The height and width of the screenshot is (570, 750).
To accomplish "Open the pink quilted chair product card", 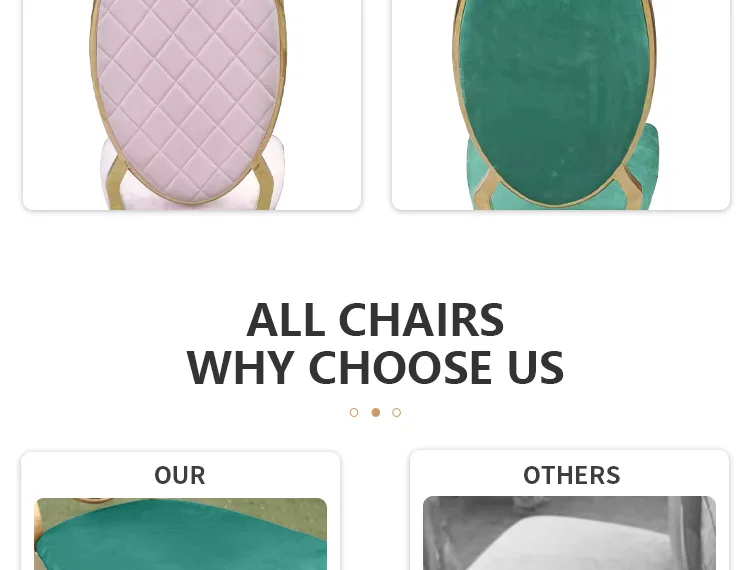I will (x=192, y=105).
